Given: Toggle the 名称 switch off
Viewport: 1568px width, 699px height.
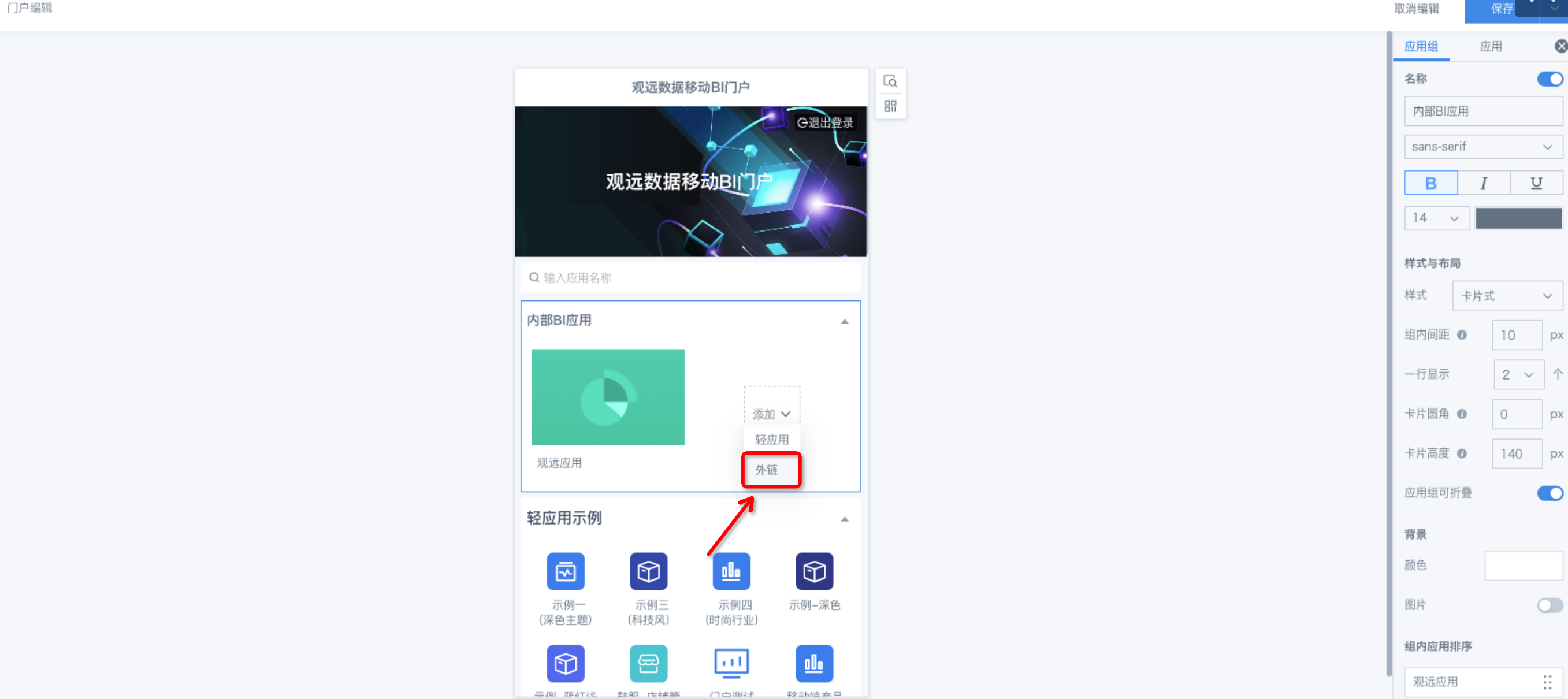Looking at the screenshot, I should click(x=1549, y=79).
